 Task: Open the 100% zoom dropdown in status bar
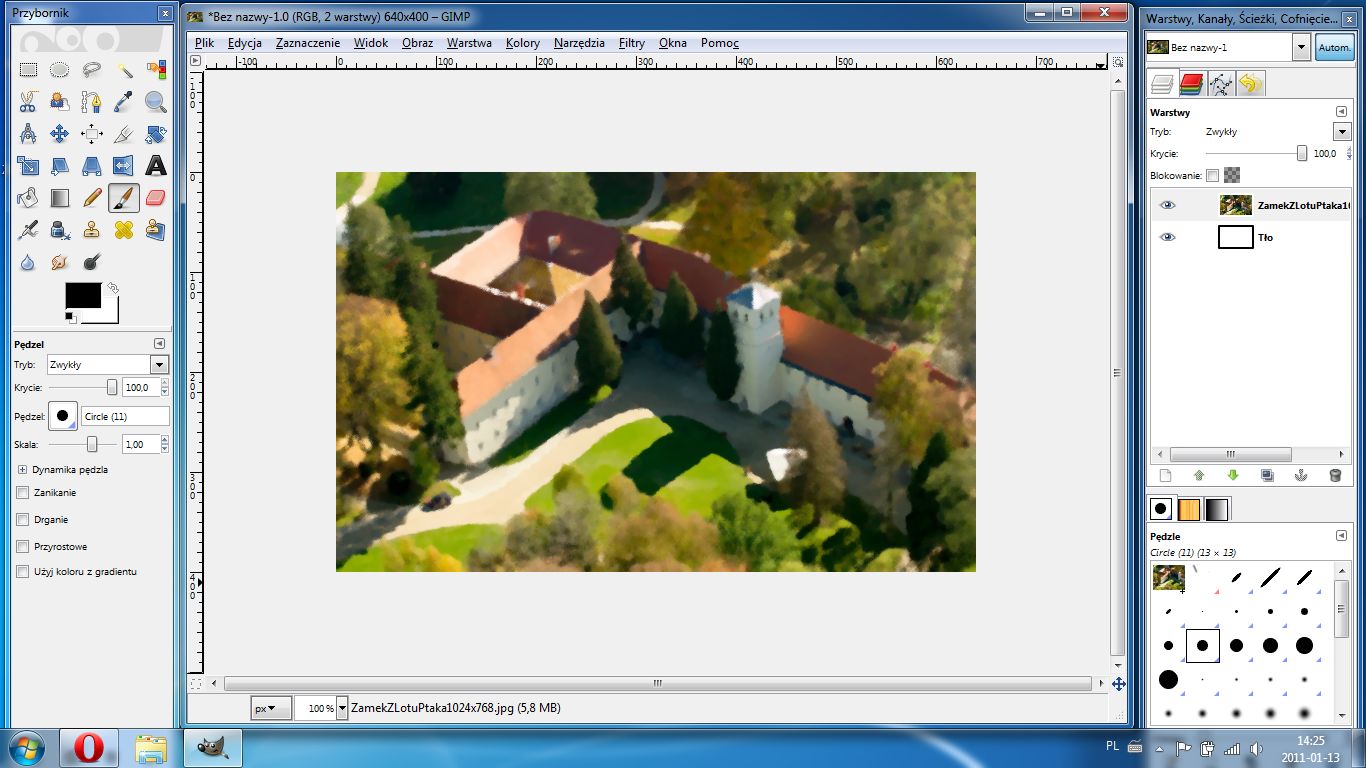[x=343, y=708]
